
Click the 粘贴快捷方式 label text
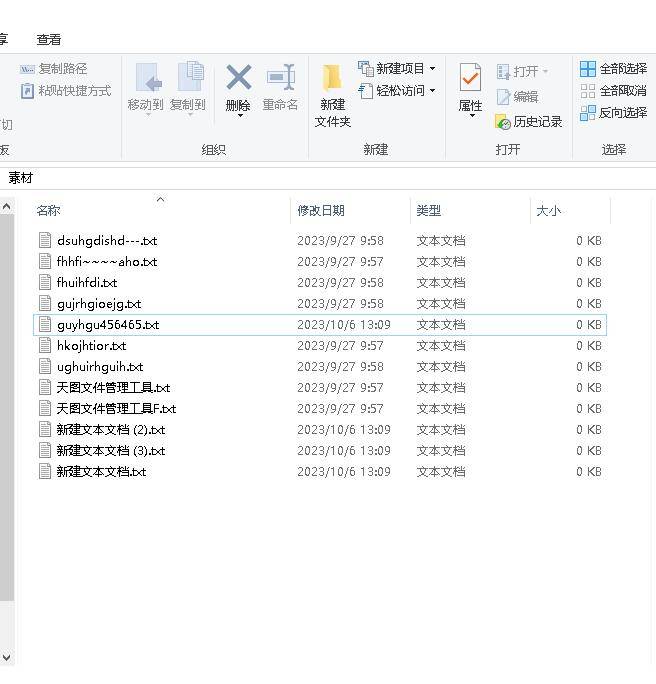coord(75,91)
